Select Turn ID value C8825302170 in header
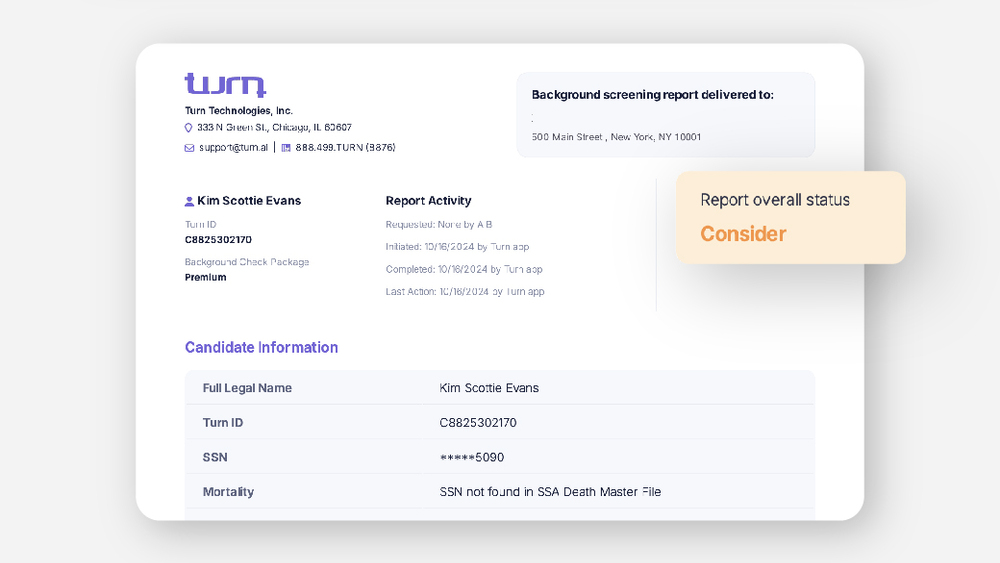This screenshot has height=563, width=1000. click(218, 240)
